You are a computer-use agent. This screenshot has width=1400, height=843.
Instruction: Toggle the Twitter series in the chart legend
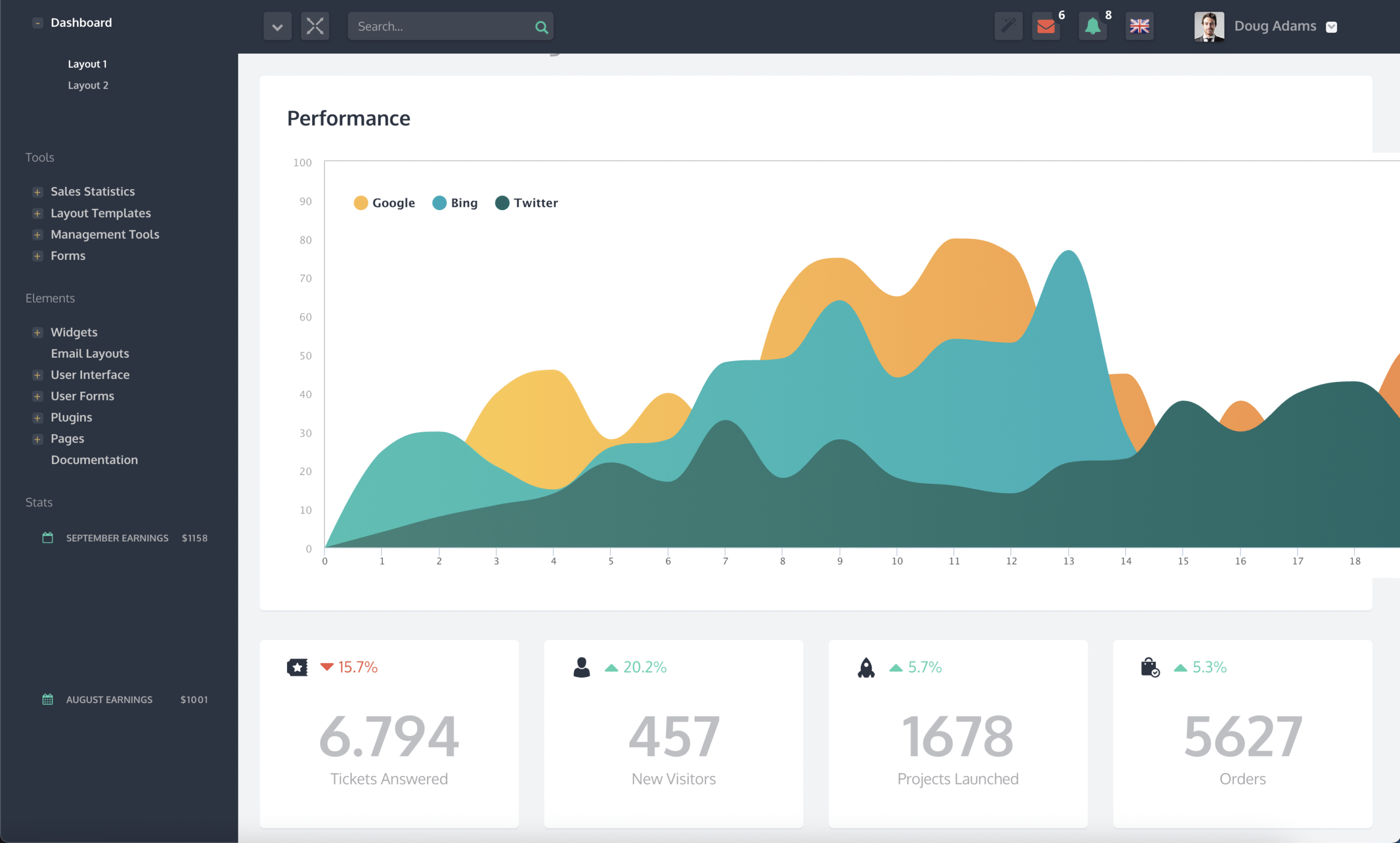point(526,202)
